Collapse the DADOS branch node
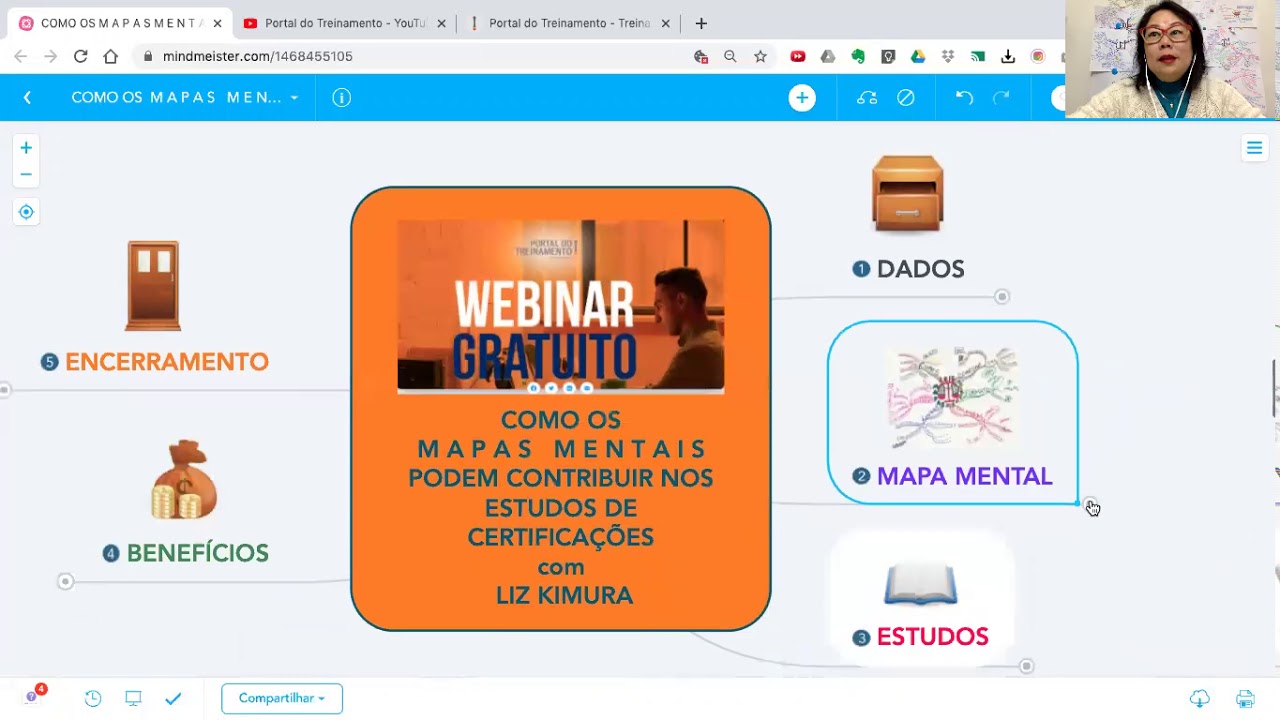 click(x=1002, y=297)
